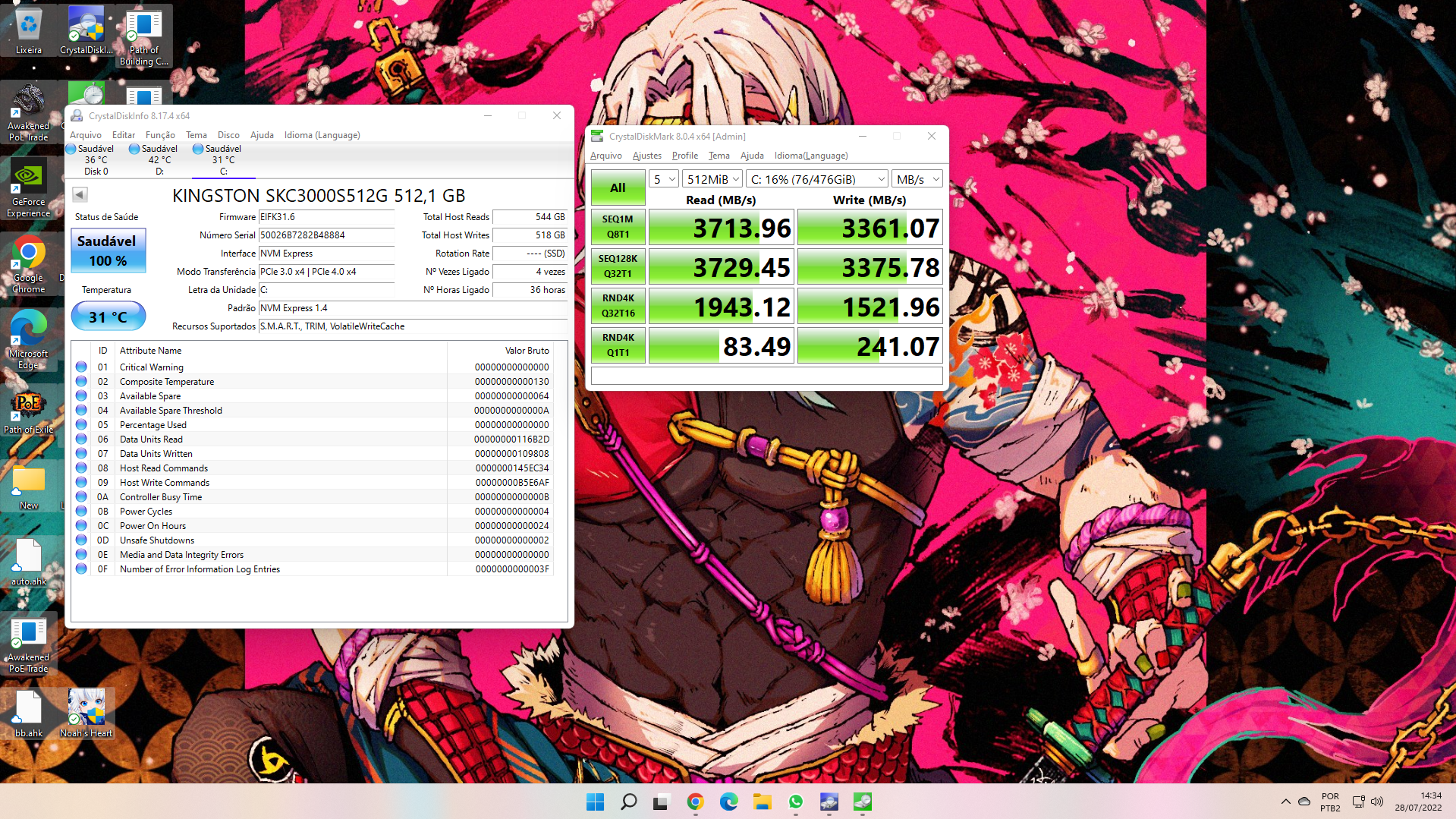The height and width of the screenshot is (819, 1456).
Task: Open POR PTB2 language indicator
Action: point(1330,802)
